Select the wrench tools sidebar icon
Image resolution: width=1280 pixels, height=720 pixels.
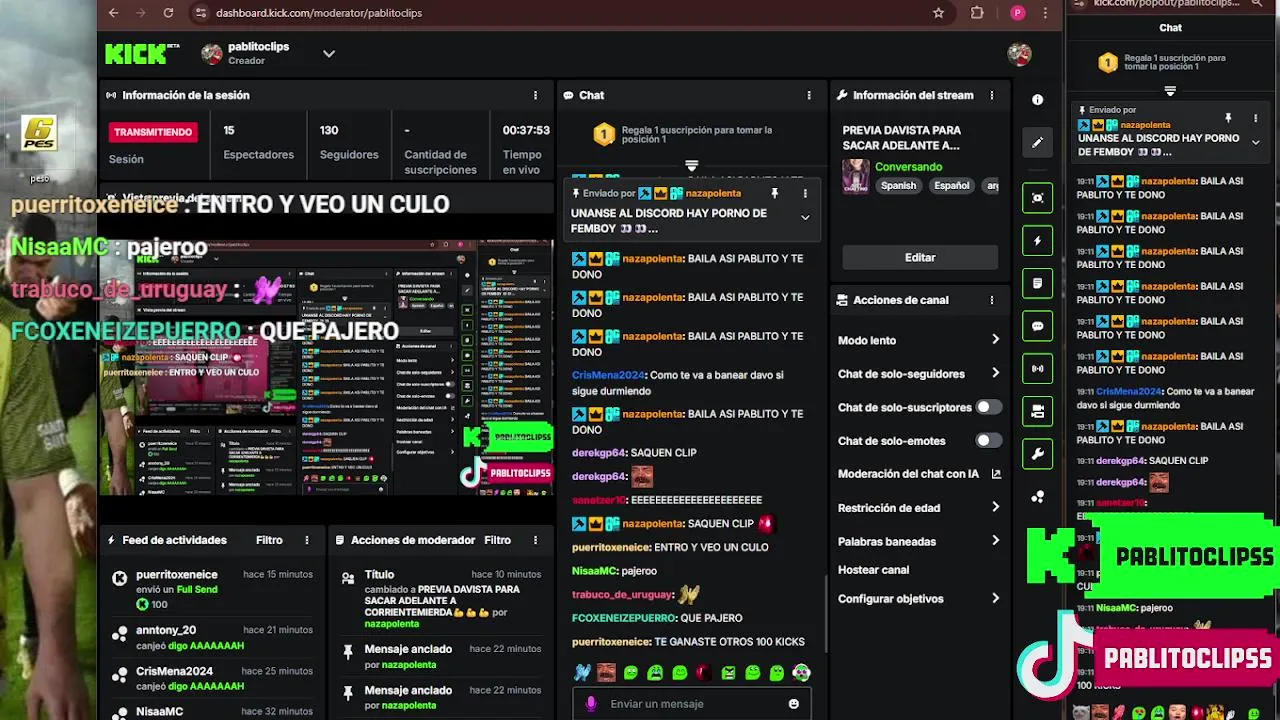(x=1038, y=455)
